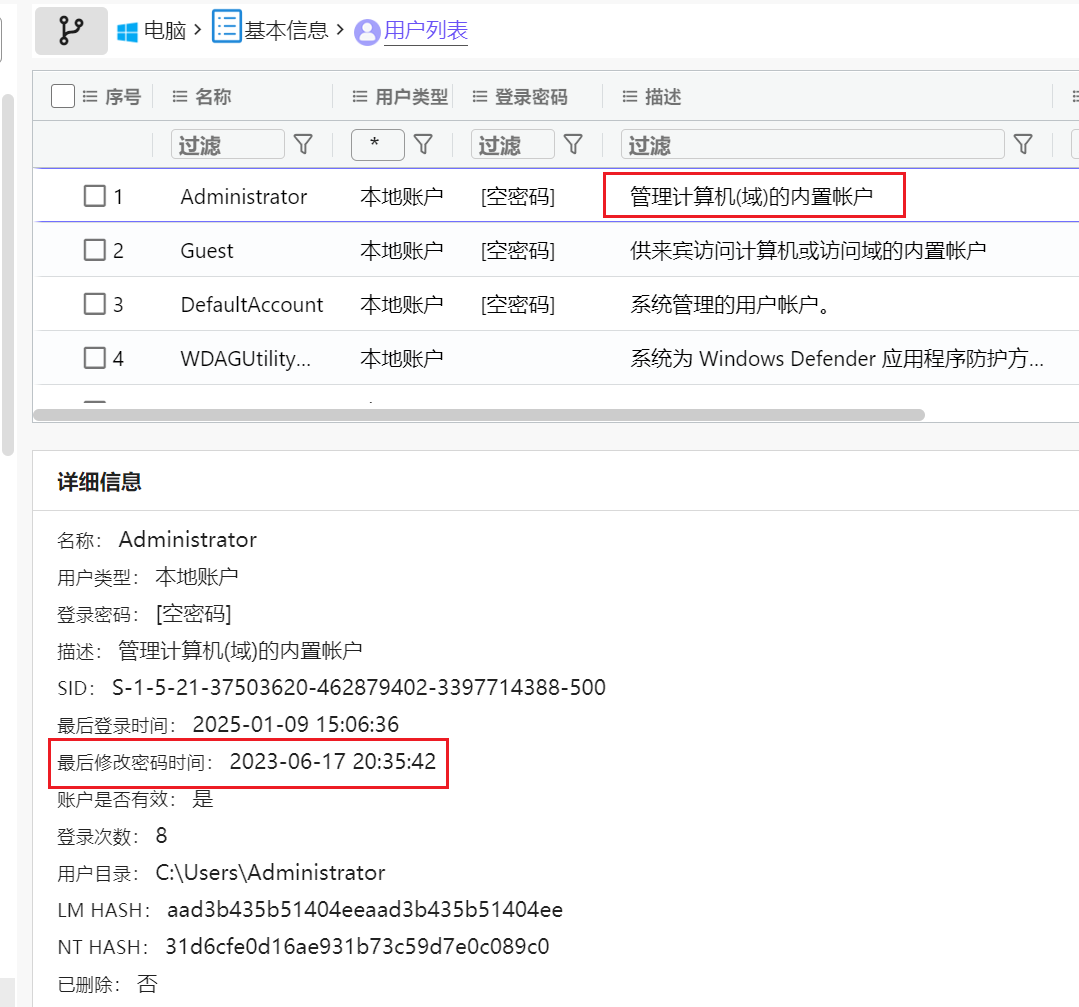Open 基本信息 breadcrumb item
This screenshot has width=1079, height=1007.
286,31
